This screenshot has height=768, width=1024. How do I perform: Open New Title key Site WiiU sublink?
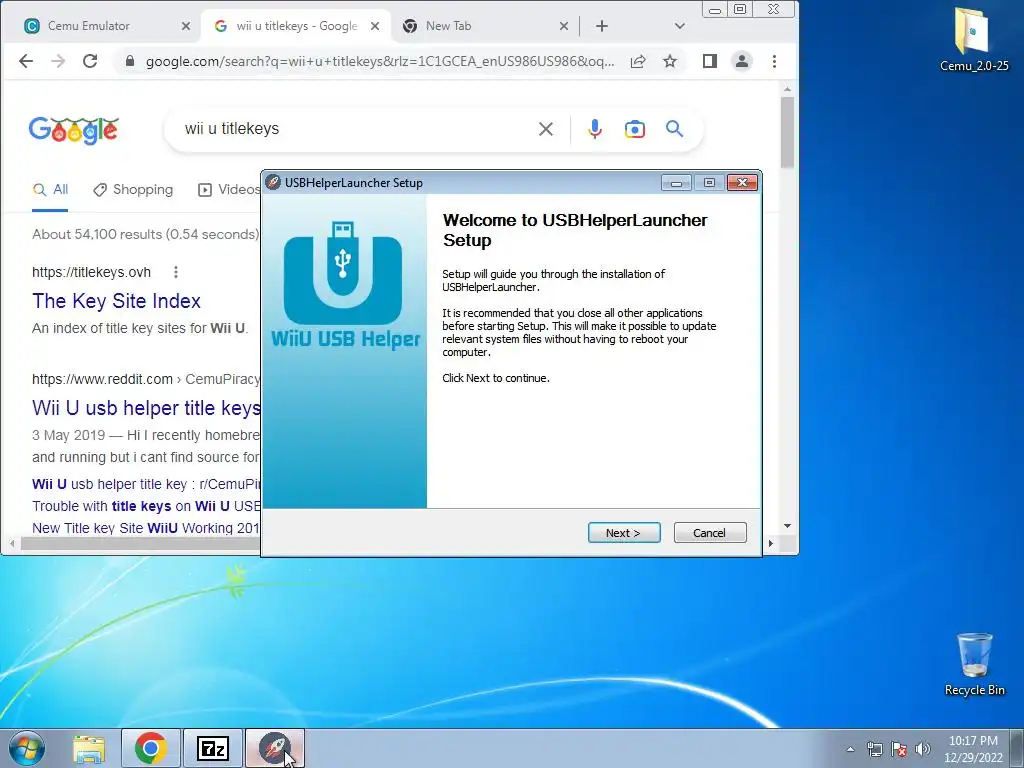(x=146, y=528)
